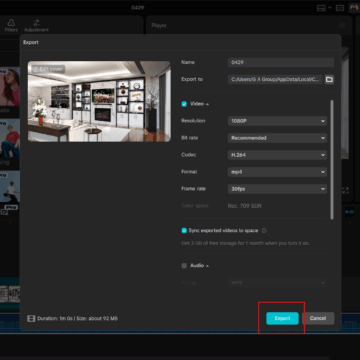Image resolution: width=360 pixels, height=360 pixels.
Task: Open the Adjustment tab in background
Action: [x=36, y=26]
